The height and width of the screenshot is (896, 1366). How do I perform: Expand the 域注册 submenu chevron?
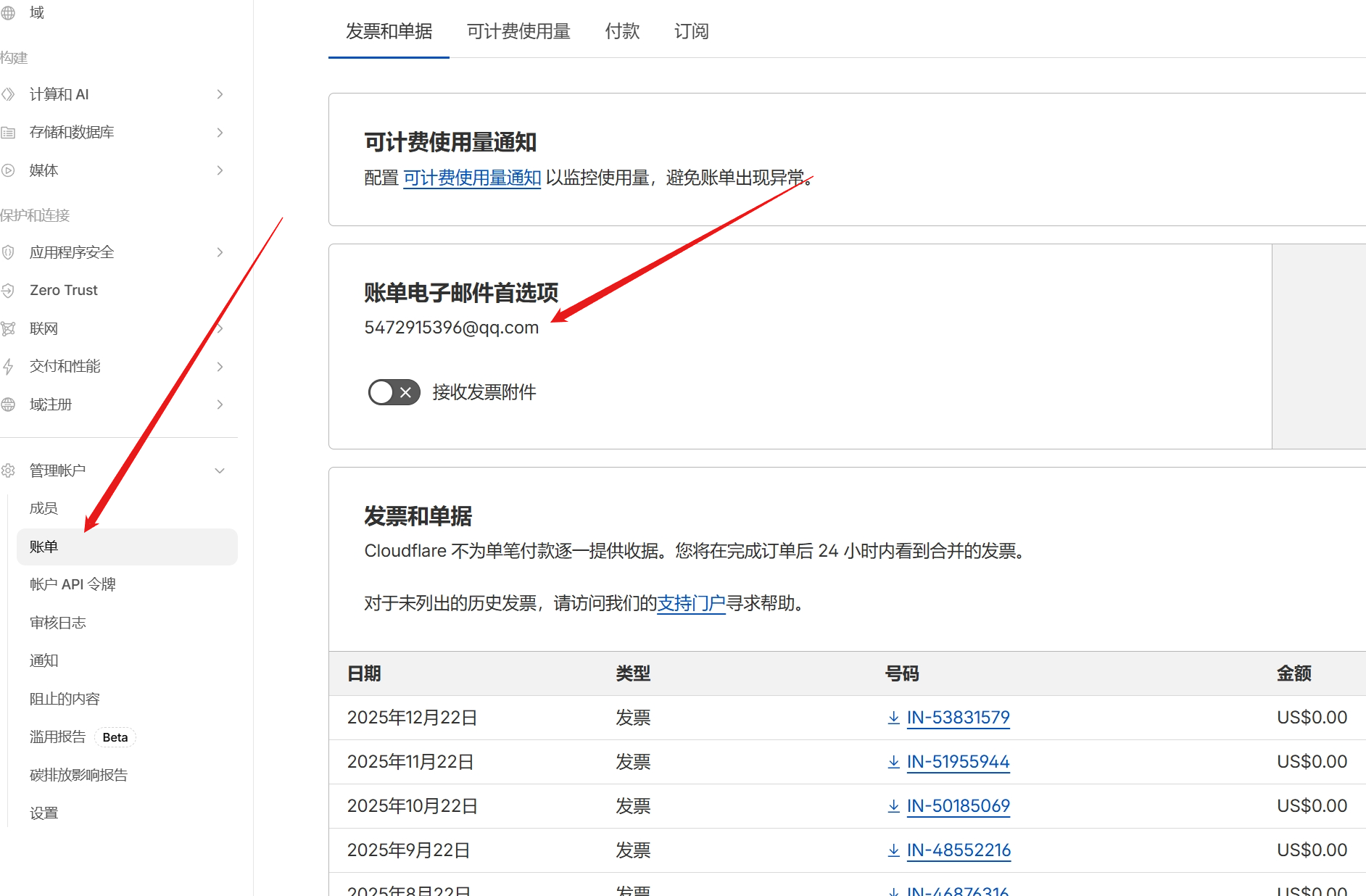point(220,405)
